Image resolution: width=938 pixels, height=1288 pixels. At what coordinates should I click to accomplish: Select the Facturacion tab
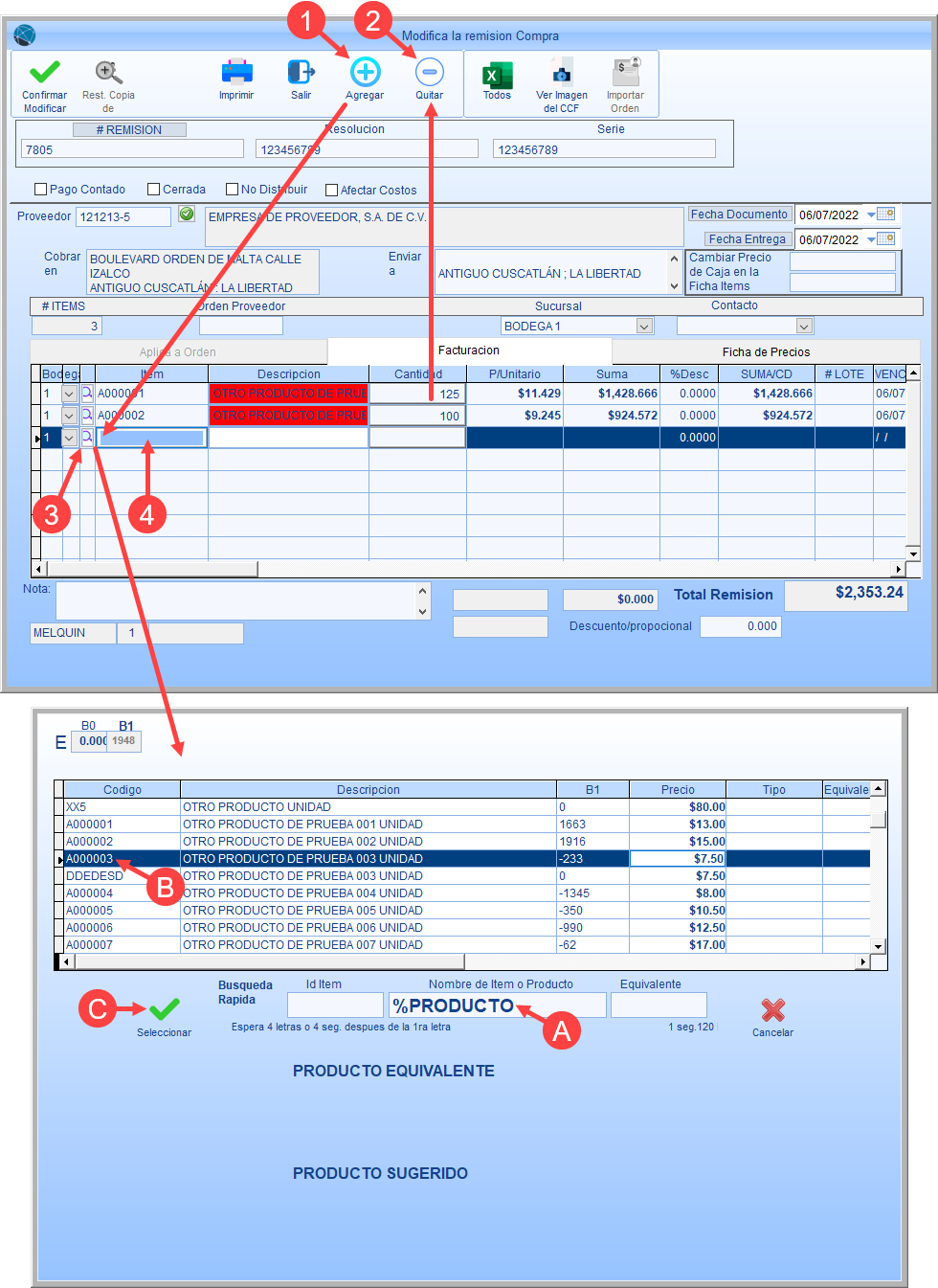pos(469,350)
